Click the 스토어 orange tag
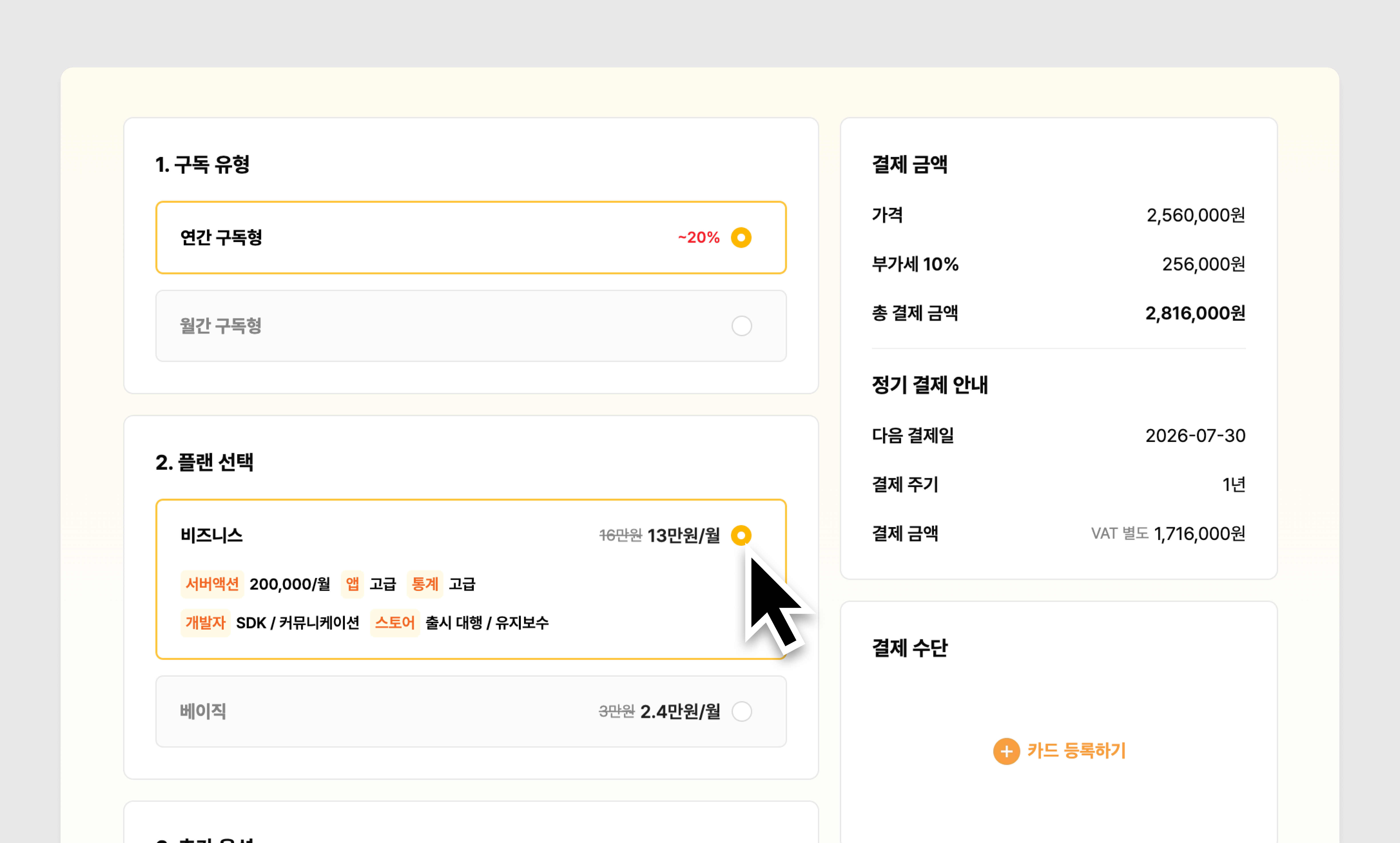1400x843 pixels. click(x=395, y=623)
